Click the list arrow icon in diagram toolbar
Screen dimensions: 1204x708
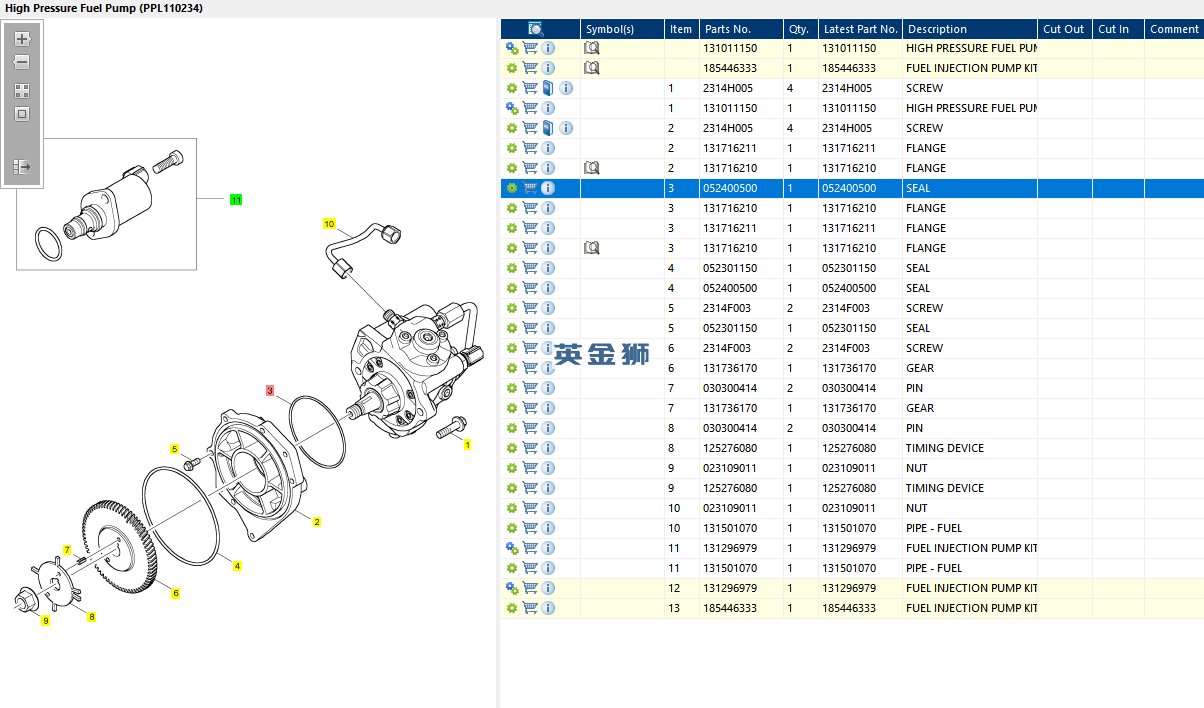click(22, 167)
